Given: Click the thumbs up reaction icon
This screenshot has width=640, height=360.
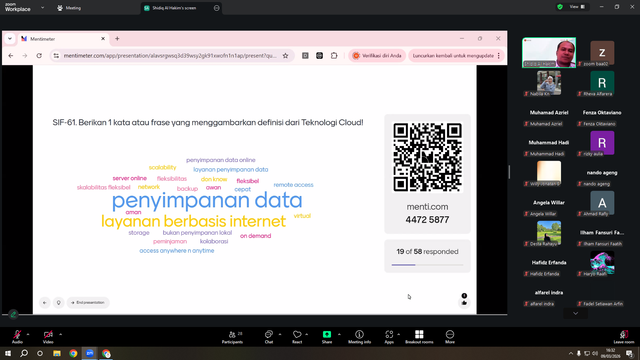Looking at the screenshot, I should click(x=464, y=303).
